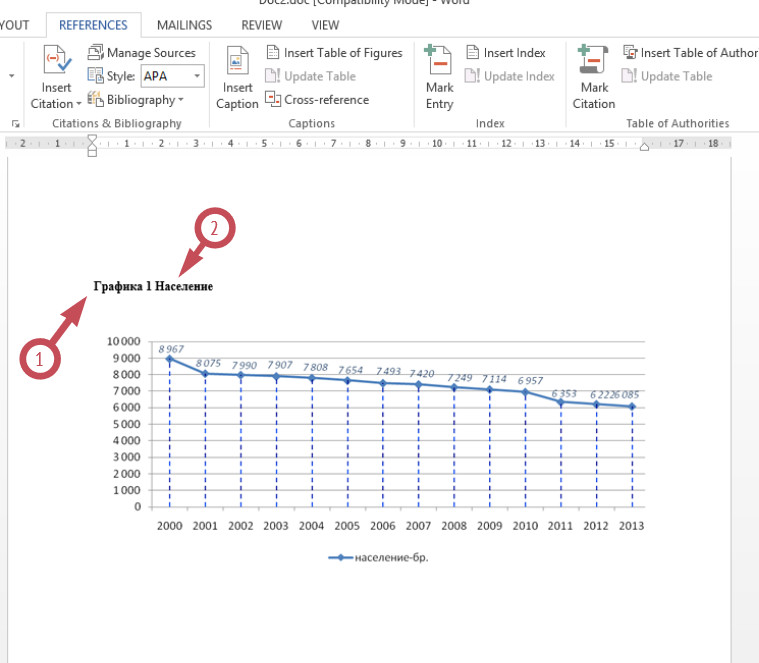Click the Insert Citation icon
Image resolution: width=759 pixels, height=663 pixels.
click(57, 60)
